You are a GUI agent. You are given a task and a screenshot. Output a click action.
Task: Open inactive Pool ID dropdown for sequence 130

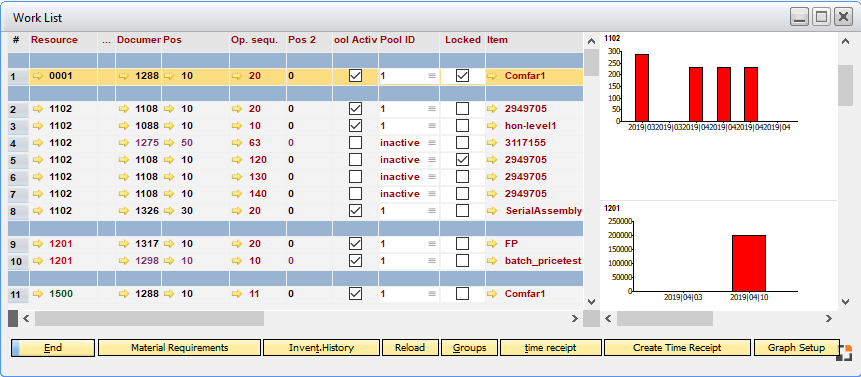click(432, 177)
